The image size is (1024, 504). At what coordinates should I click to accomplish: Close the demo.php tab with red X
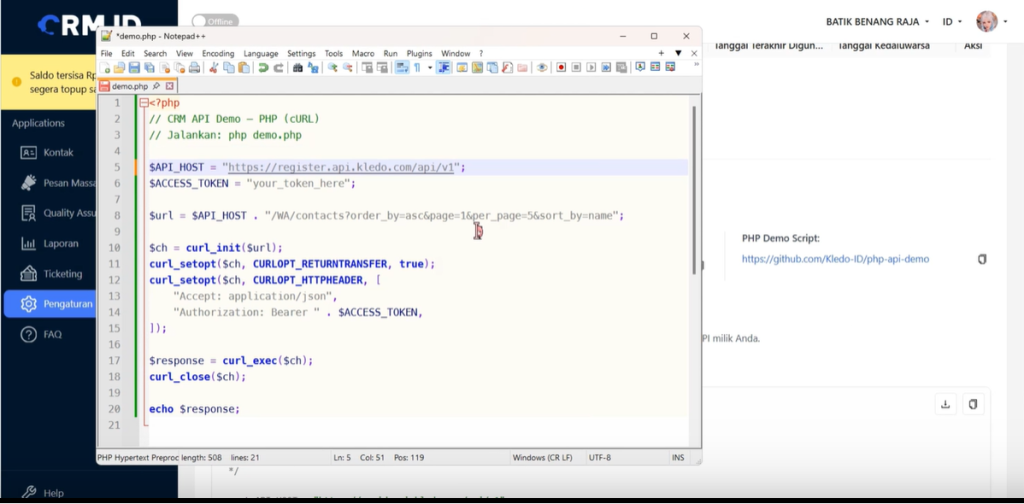(170, 86)
